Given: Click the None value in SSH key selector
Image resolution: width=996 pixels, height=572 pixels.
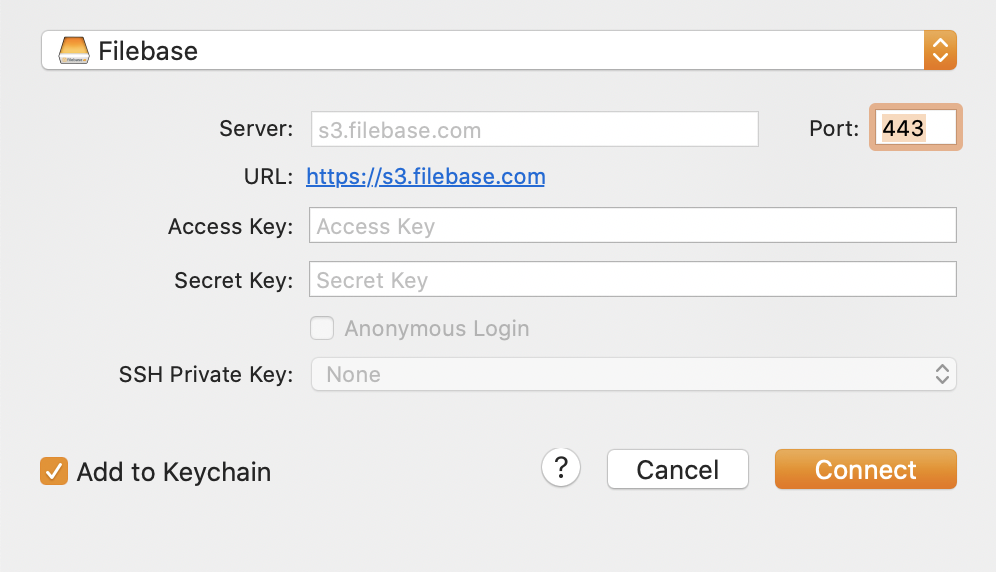Looking at the screenshot, I should pos(353,374).
